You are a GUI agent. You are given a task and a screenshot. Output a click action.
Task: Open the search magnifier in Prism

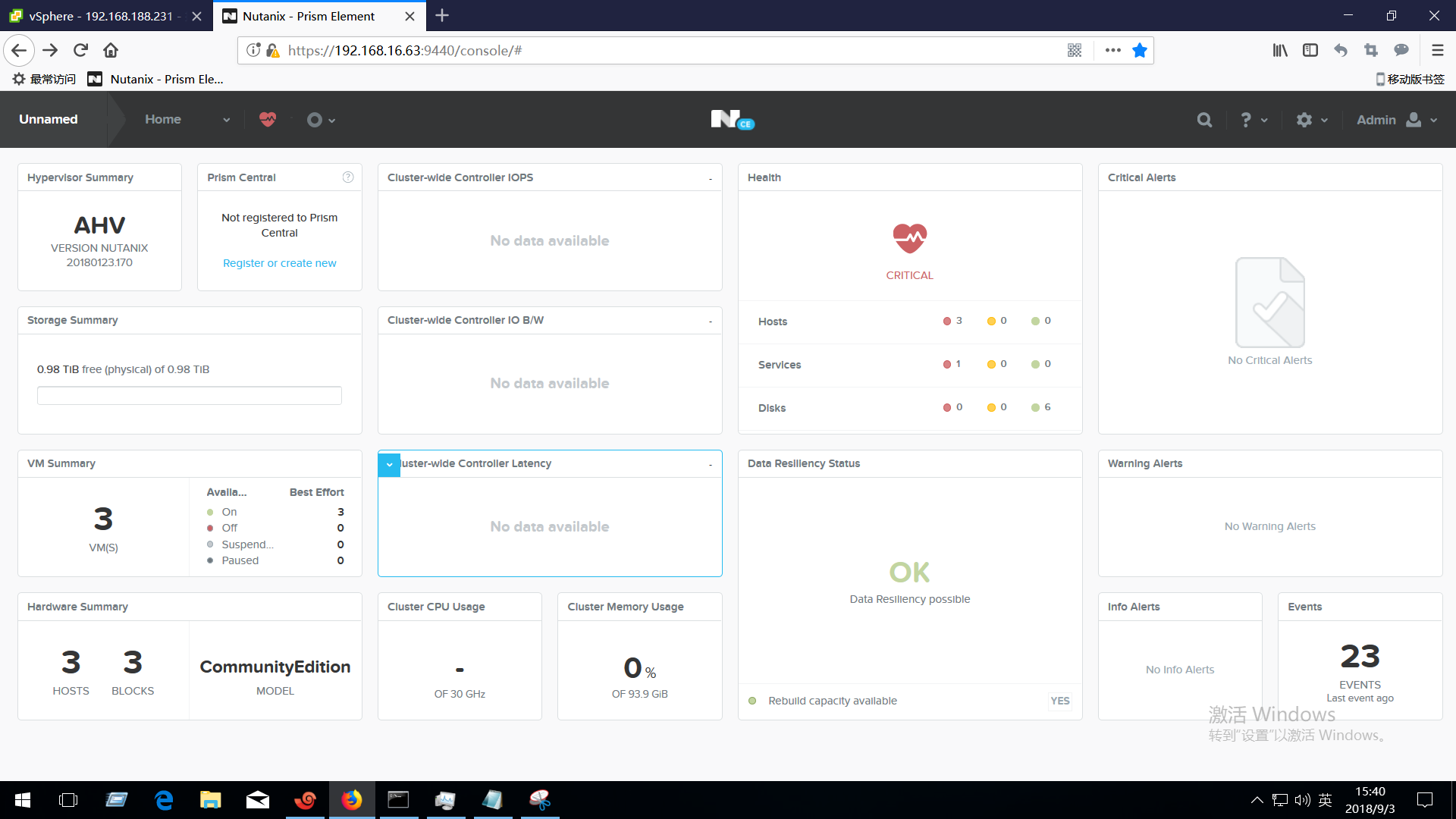pyautogui.click(x=1204, y=120)
